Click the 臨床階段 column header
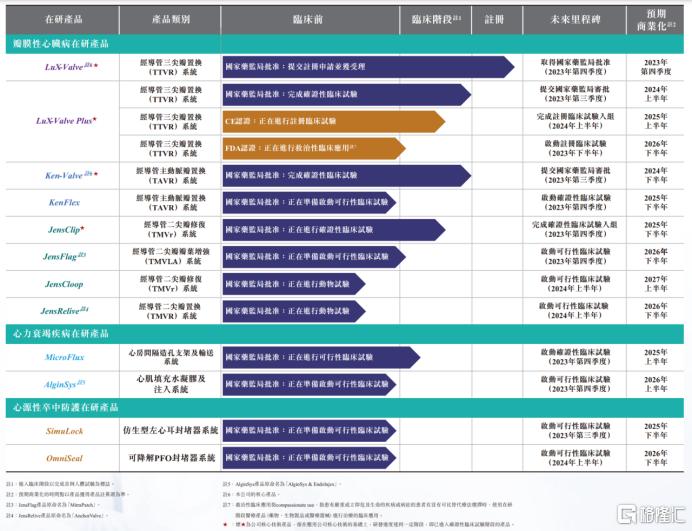 436,19
